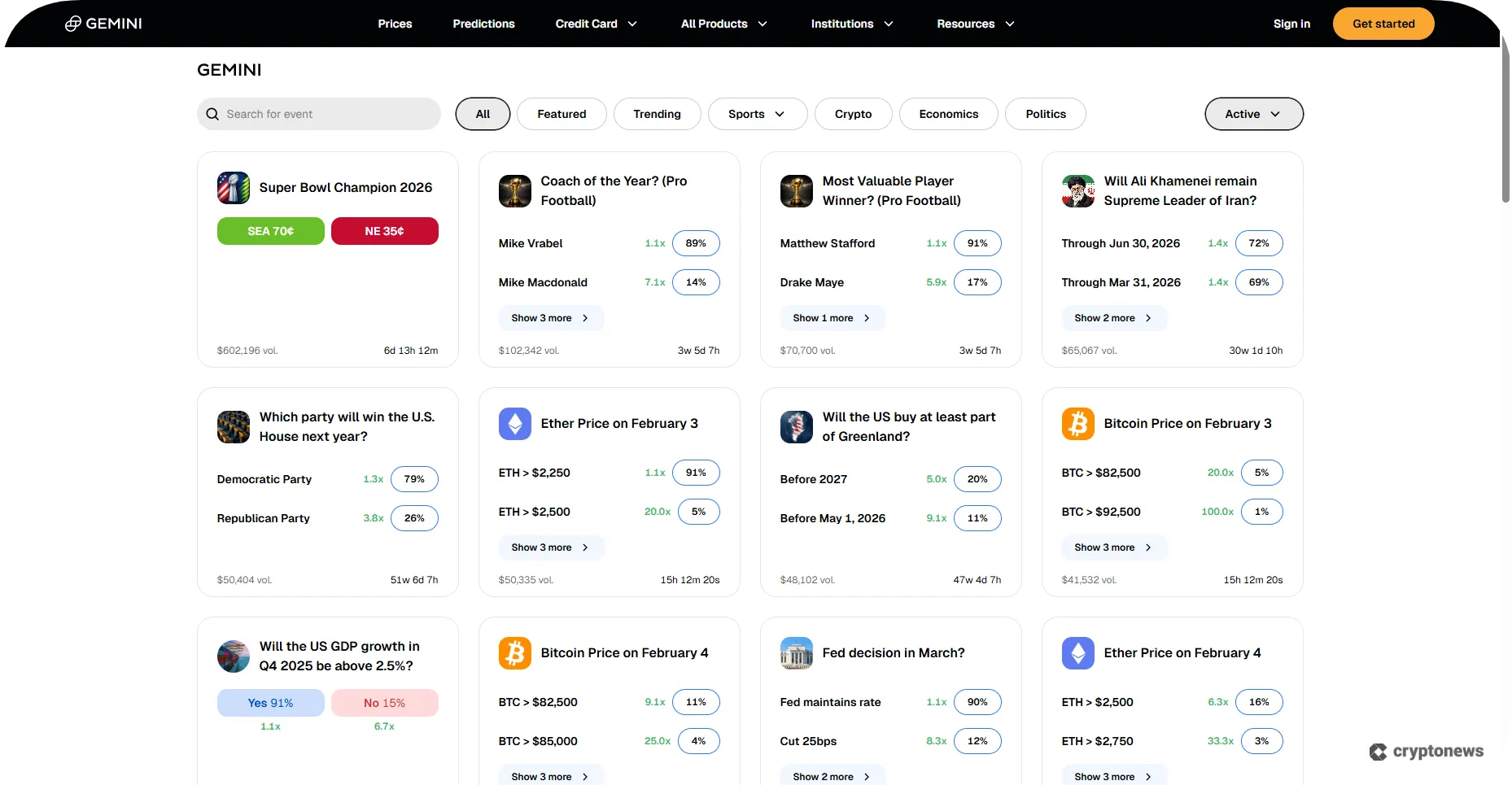Viewport: 1512px width, 785px height.
Task: Open All Products dropdown menu
Action: [x=723, y=24]
